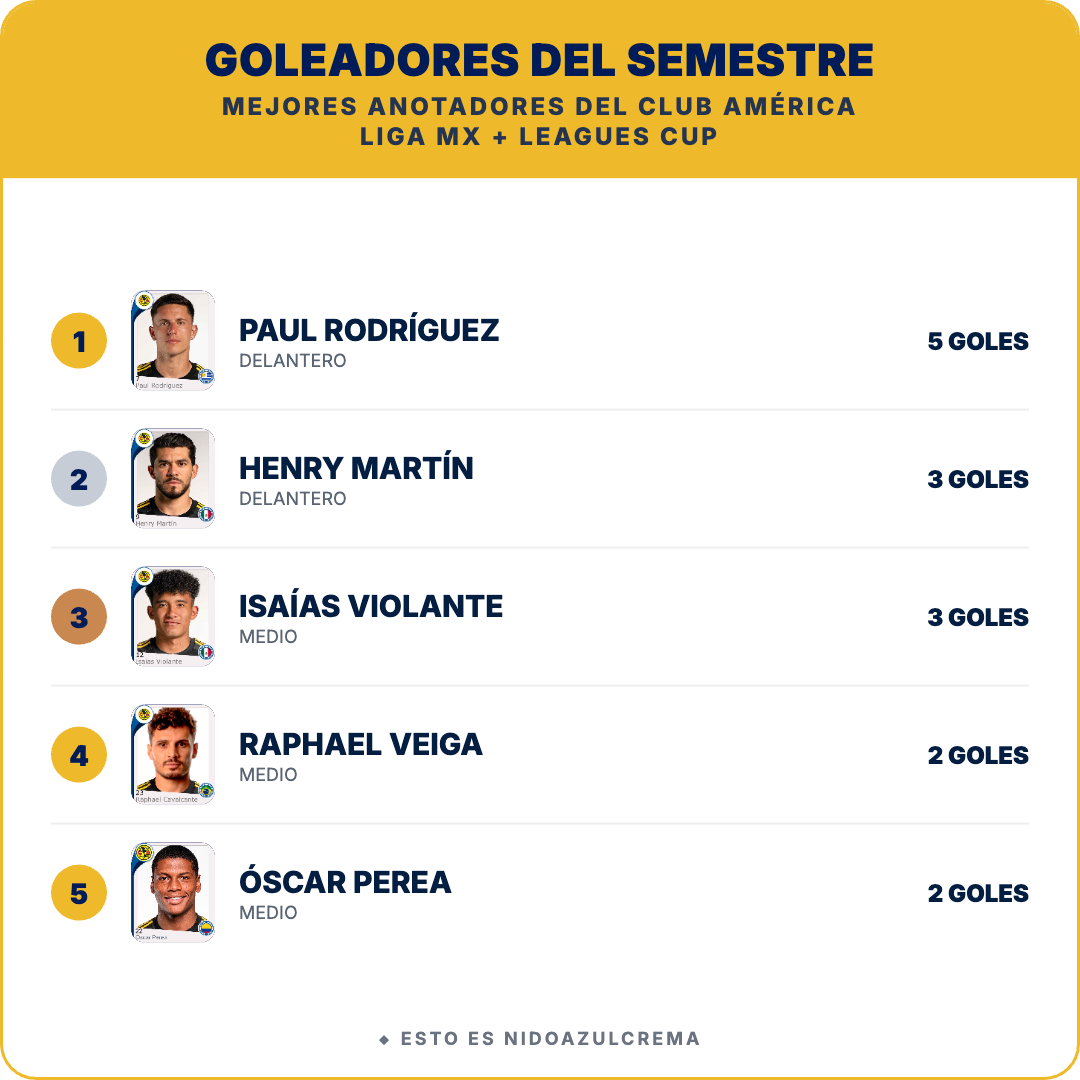Open Isaías Violante player card photo
This screenshot has height=1080, width=1080.
[173, 616]
